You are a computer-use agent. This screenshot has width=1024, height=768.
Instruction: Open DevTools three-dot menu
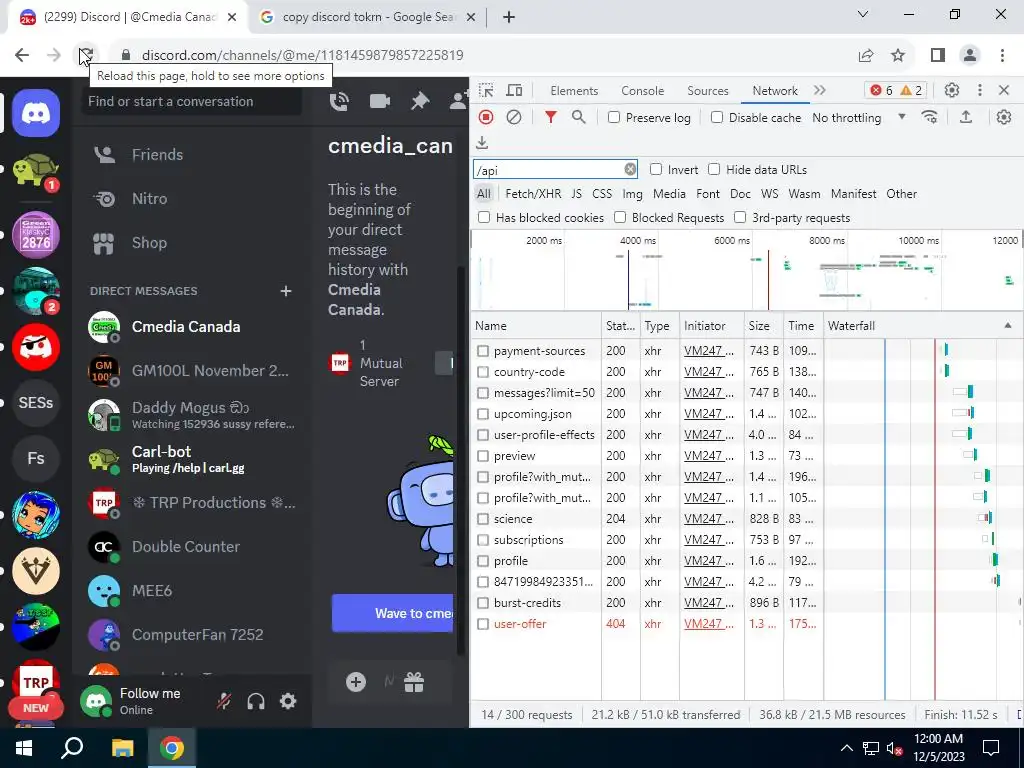pyautogui.click(x=980, y=90)
